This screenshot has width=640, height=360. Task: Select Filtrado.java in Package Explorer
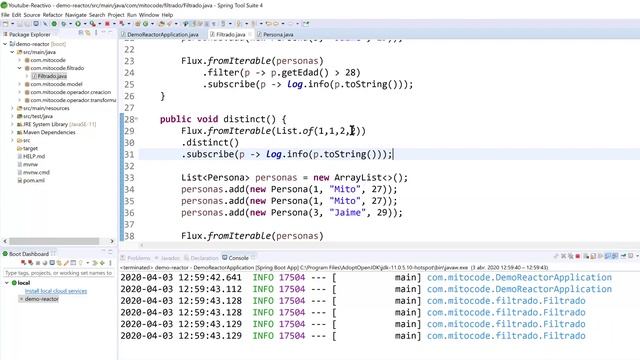point(52,76)
